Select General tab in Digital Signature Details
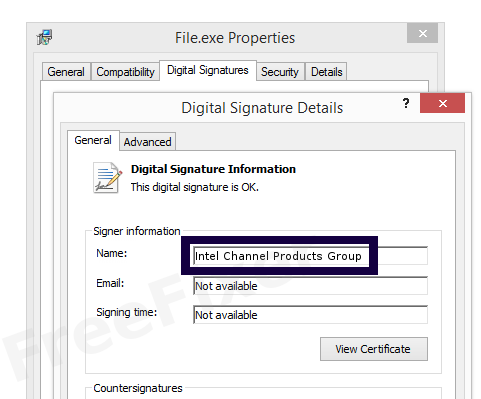 (93, 140)
